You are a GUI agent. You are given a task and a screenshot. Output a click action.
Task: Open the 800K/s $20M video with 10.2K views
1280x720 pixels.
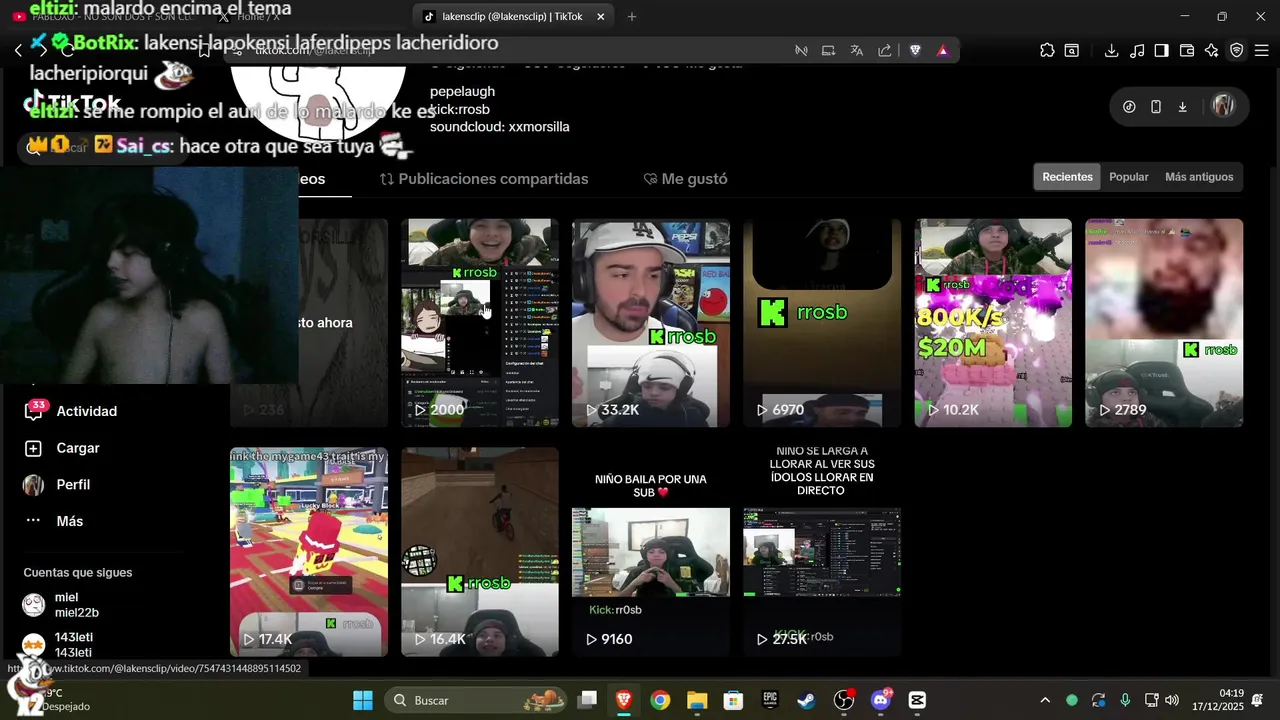click(x=993, y=323)
